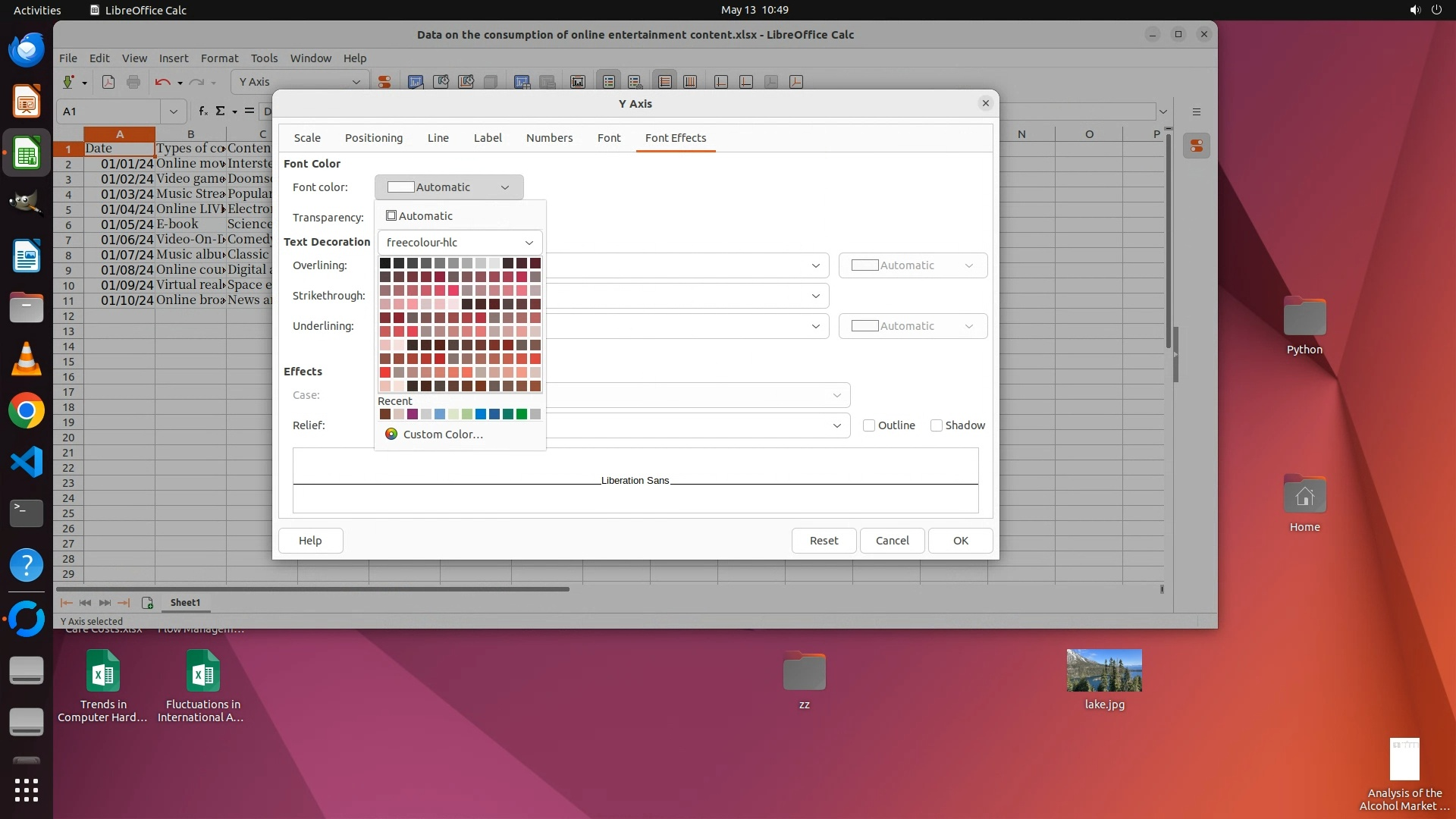Select the Automatic color option
The width and height of the screenshot is (1456, 819).
coord(419,216)
